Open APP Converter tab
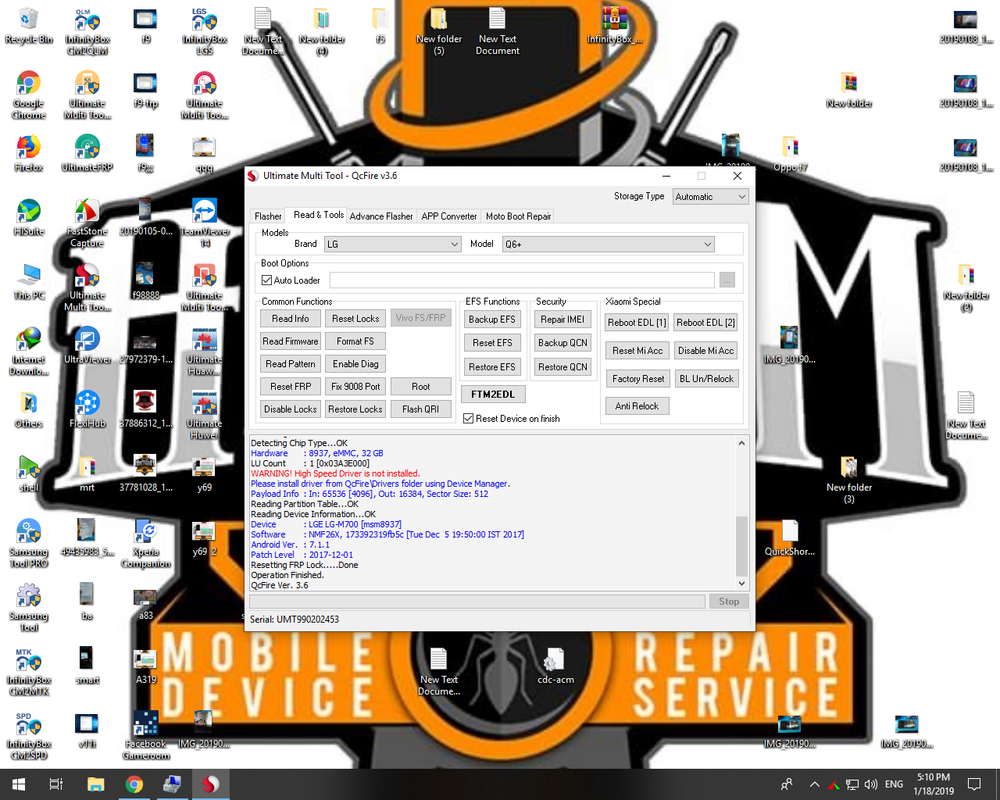The height and width of the screenshot is (800, 1000). click(x=449, y=216)
